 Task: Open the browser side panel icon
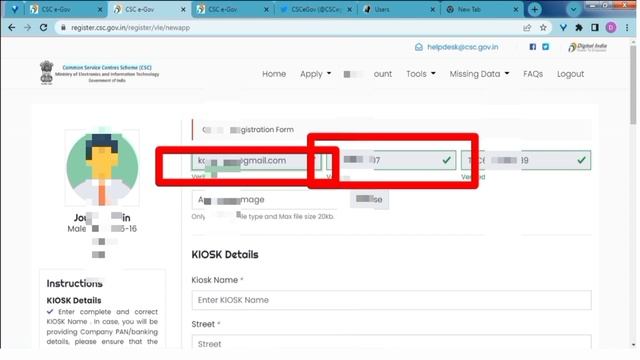[595, 28]
